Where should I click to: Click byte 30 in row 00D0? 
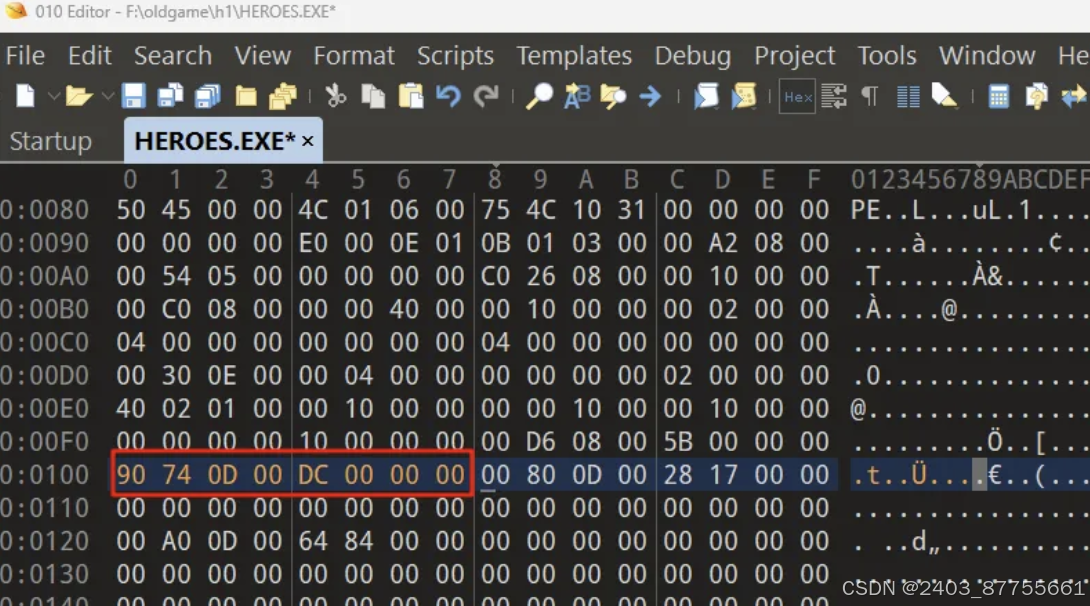(177, 376)
